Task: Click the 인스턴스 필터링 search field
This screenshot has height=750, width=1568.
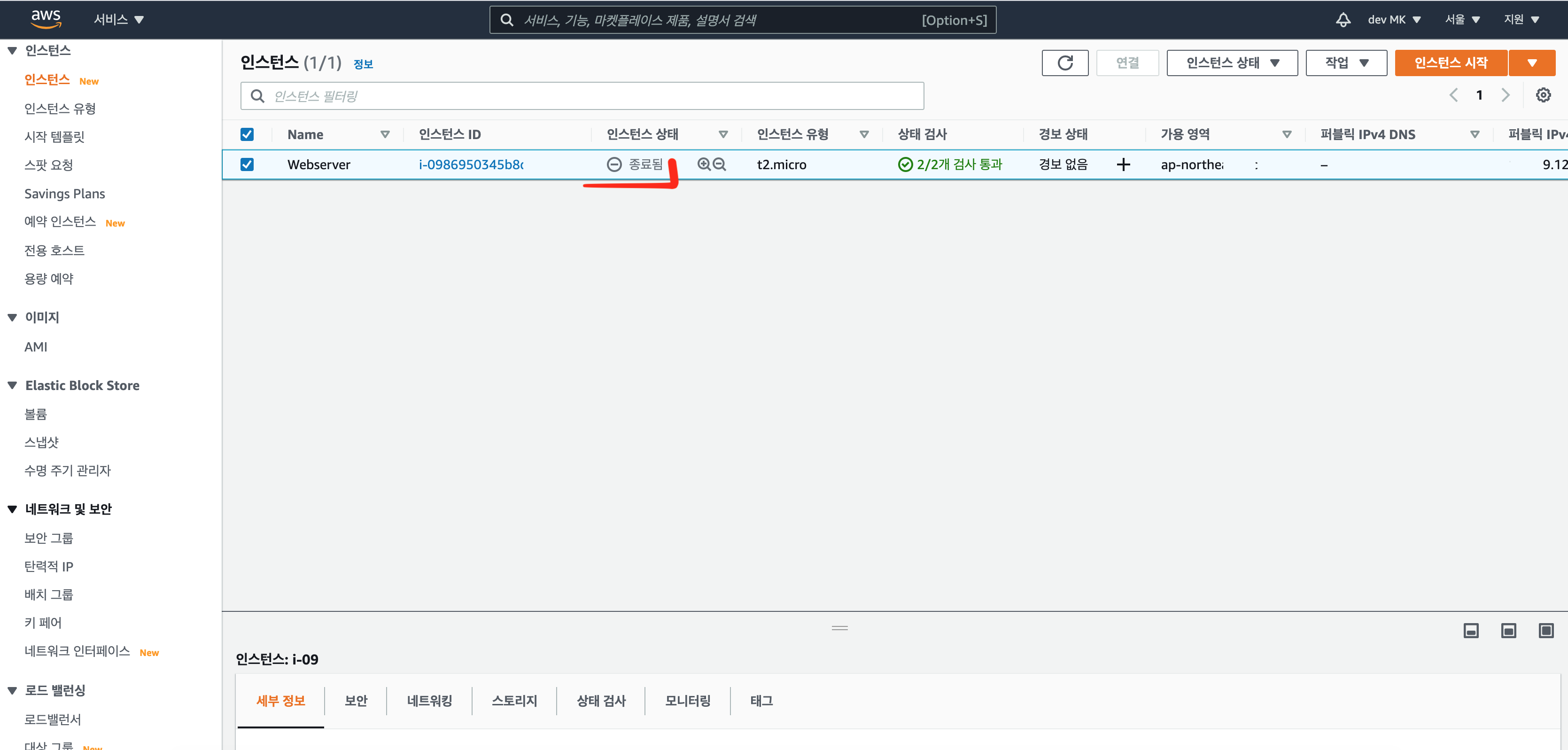Action: click(582, 96)
